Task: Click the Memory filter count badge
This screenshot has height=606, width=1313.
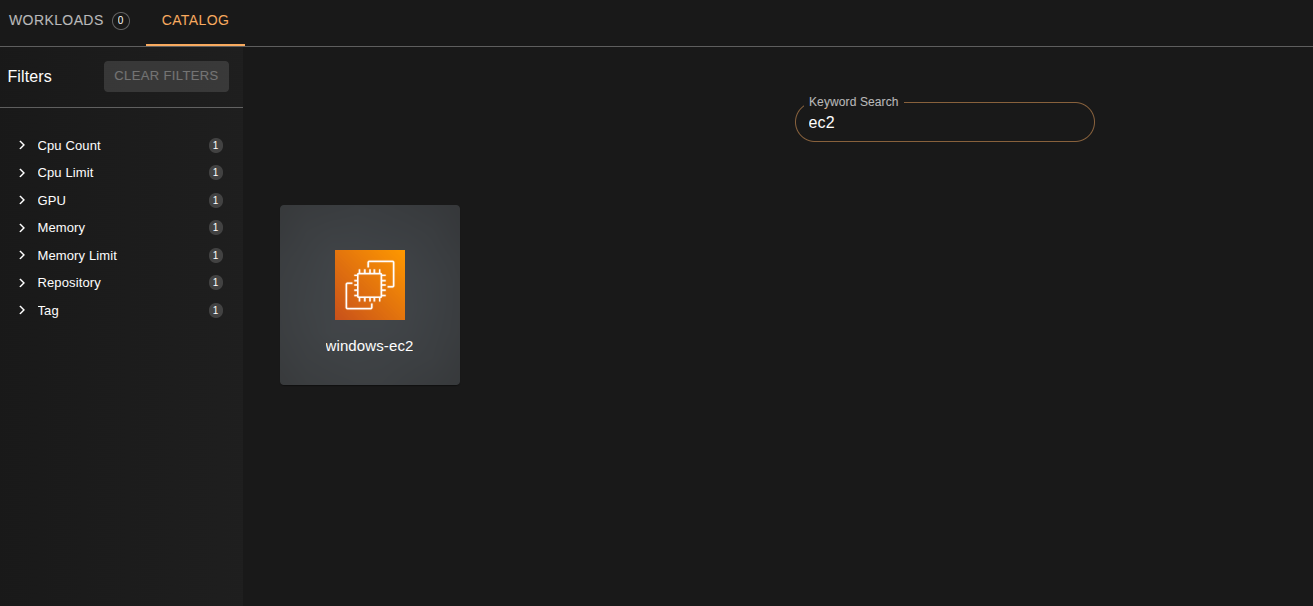Action: pos(215,227)
